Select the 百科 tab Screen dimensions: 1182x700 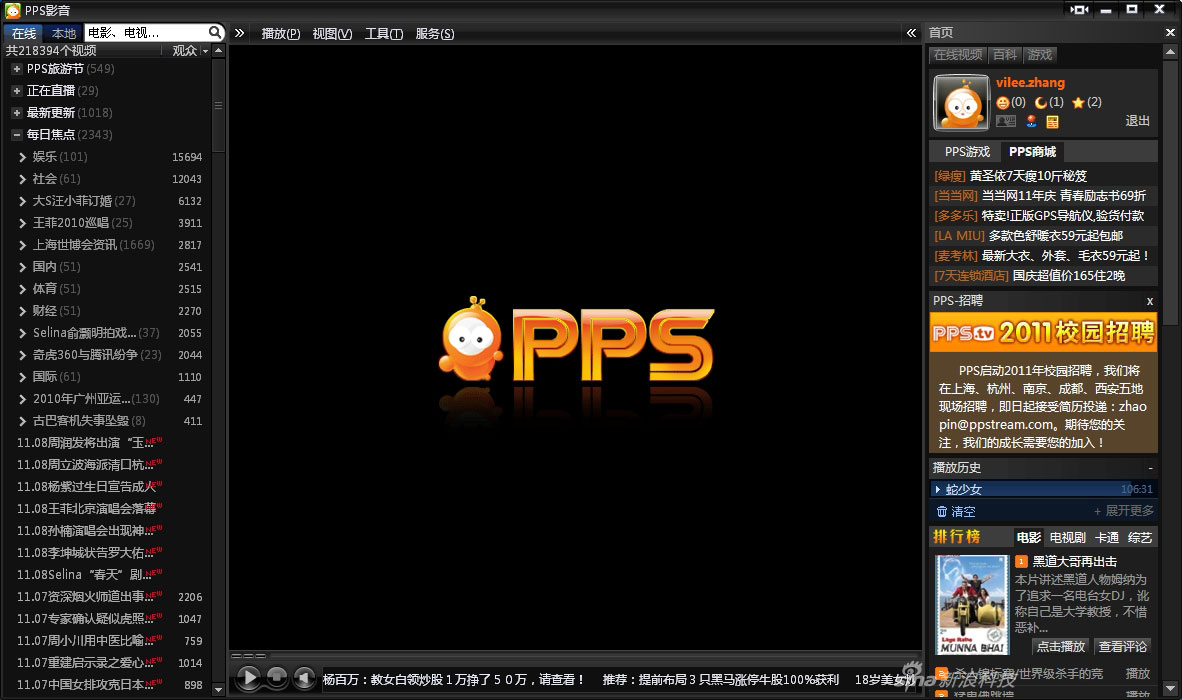coord(1004,54)
